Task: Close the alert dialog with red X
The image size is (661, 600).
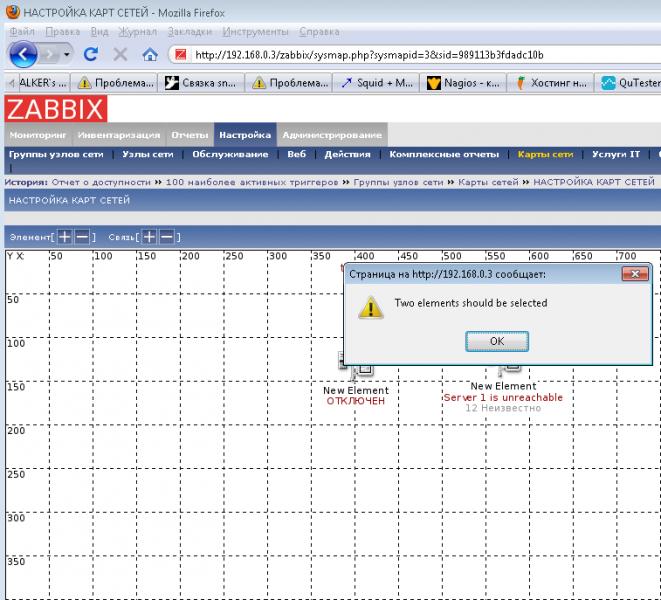Action: click(x=635, y=274)
